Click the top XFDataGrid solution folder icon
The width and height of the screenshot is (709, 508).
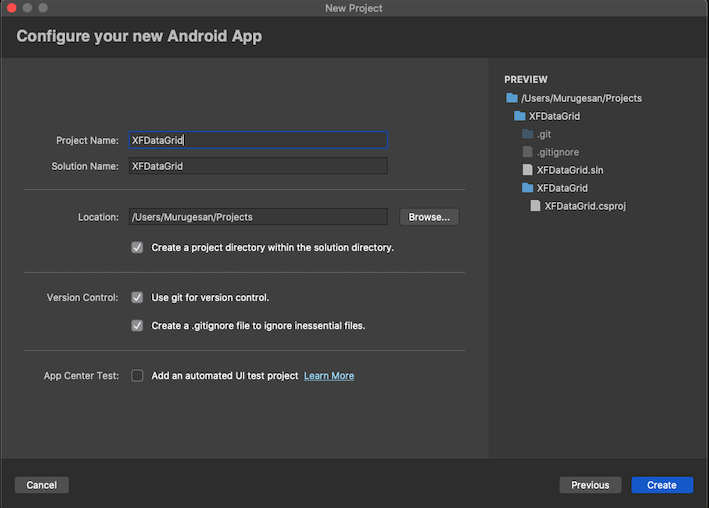tap(520, 116)
